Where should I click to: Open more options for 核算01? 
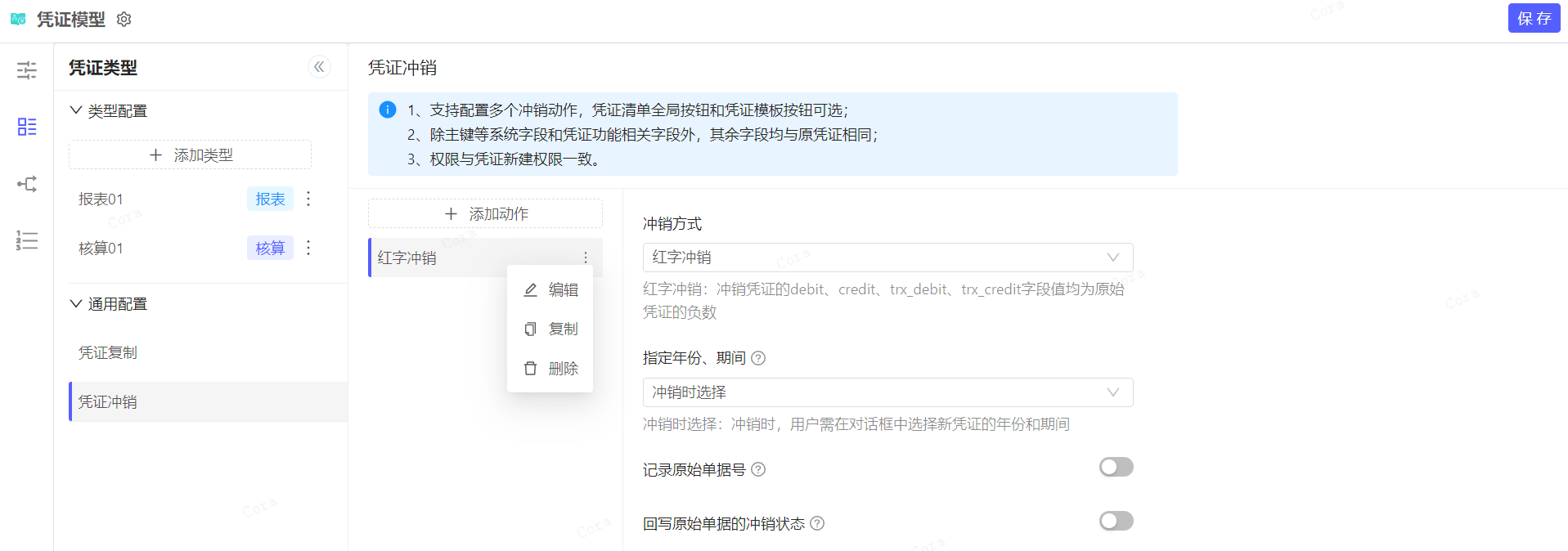308,248
